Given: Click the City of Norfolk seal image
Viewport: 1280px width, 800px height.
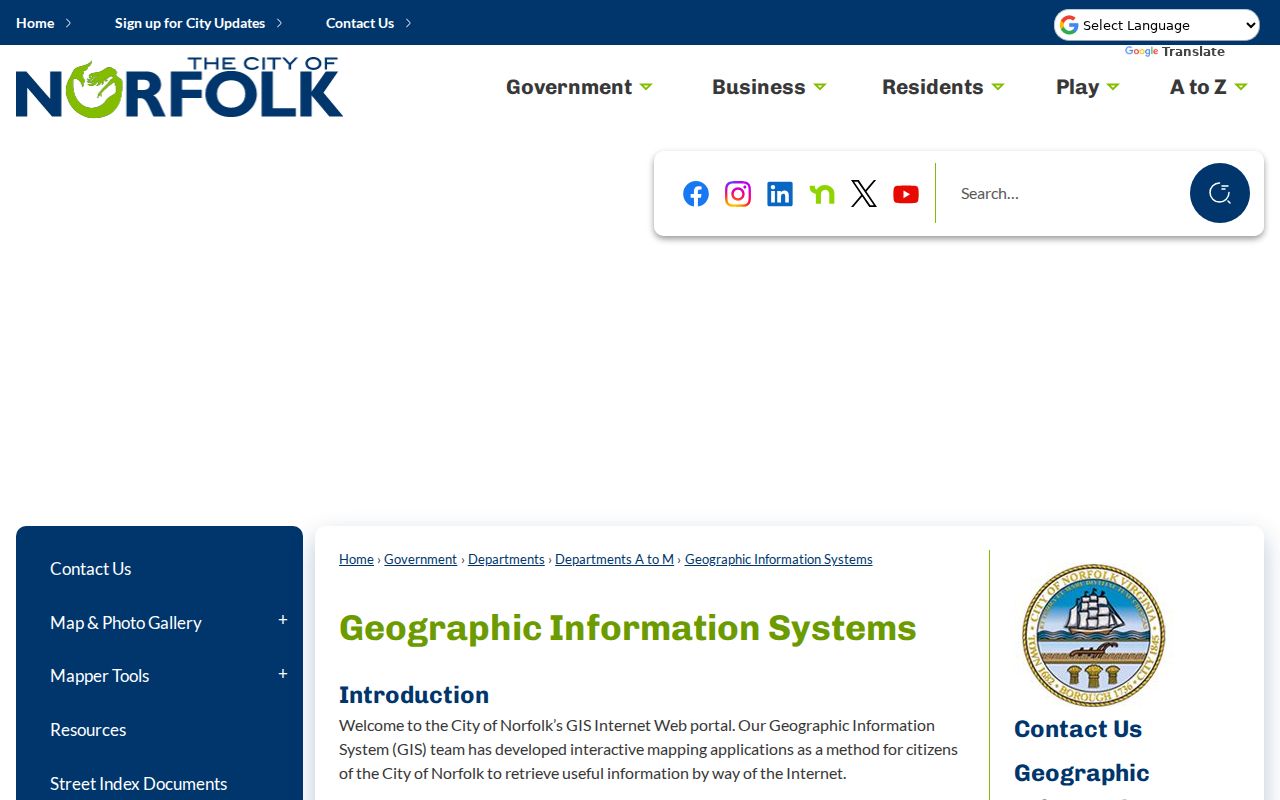Looking at the screenshot, I should (x=1093, y=635).
